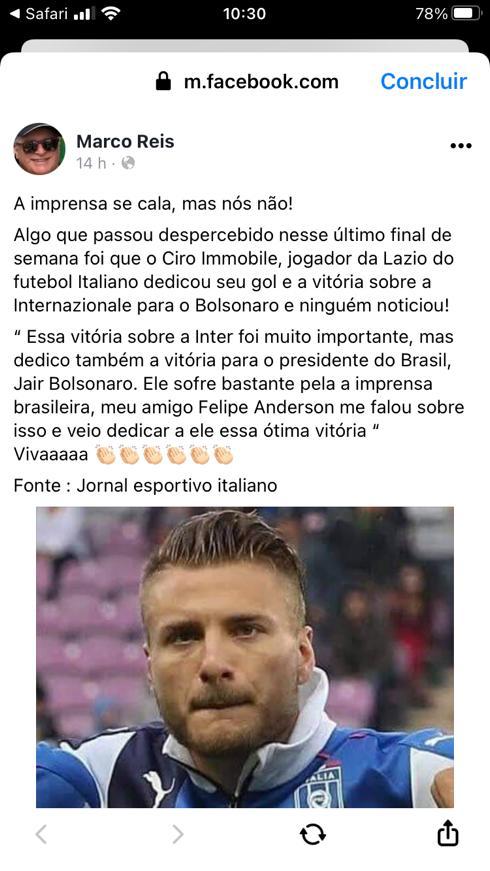Screen dimensions: 490x871
Task: Go forward with the right chevron
Action: click(177, 834)
